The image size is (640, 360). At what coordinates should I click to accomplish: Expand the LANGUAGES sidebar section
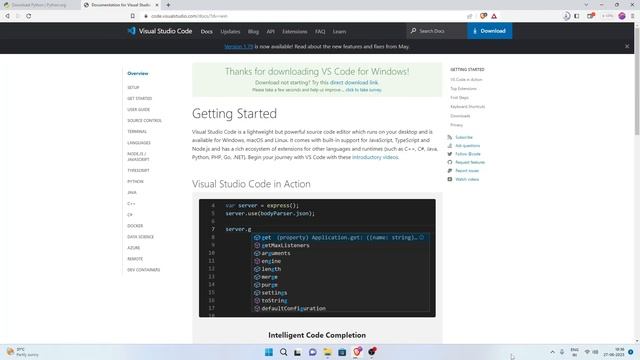coord(139,143)
